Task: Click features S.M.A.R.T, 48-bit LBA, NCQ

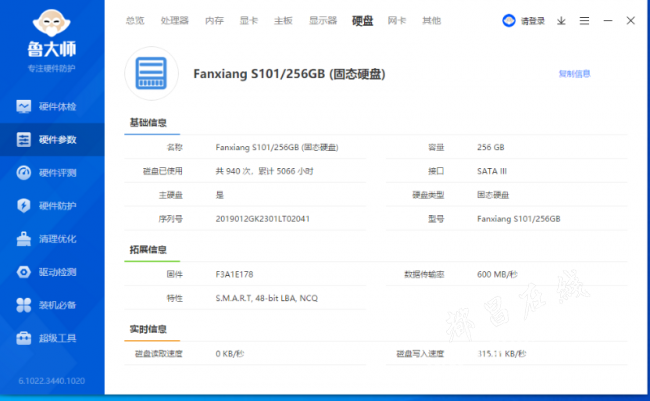Action: click(267, 298)
